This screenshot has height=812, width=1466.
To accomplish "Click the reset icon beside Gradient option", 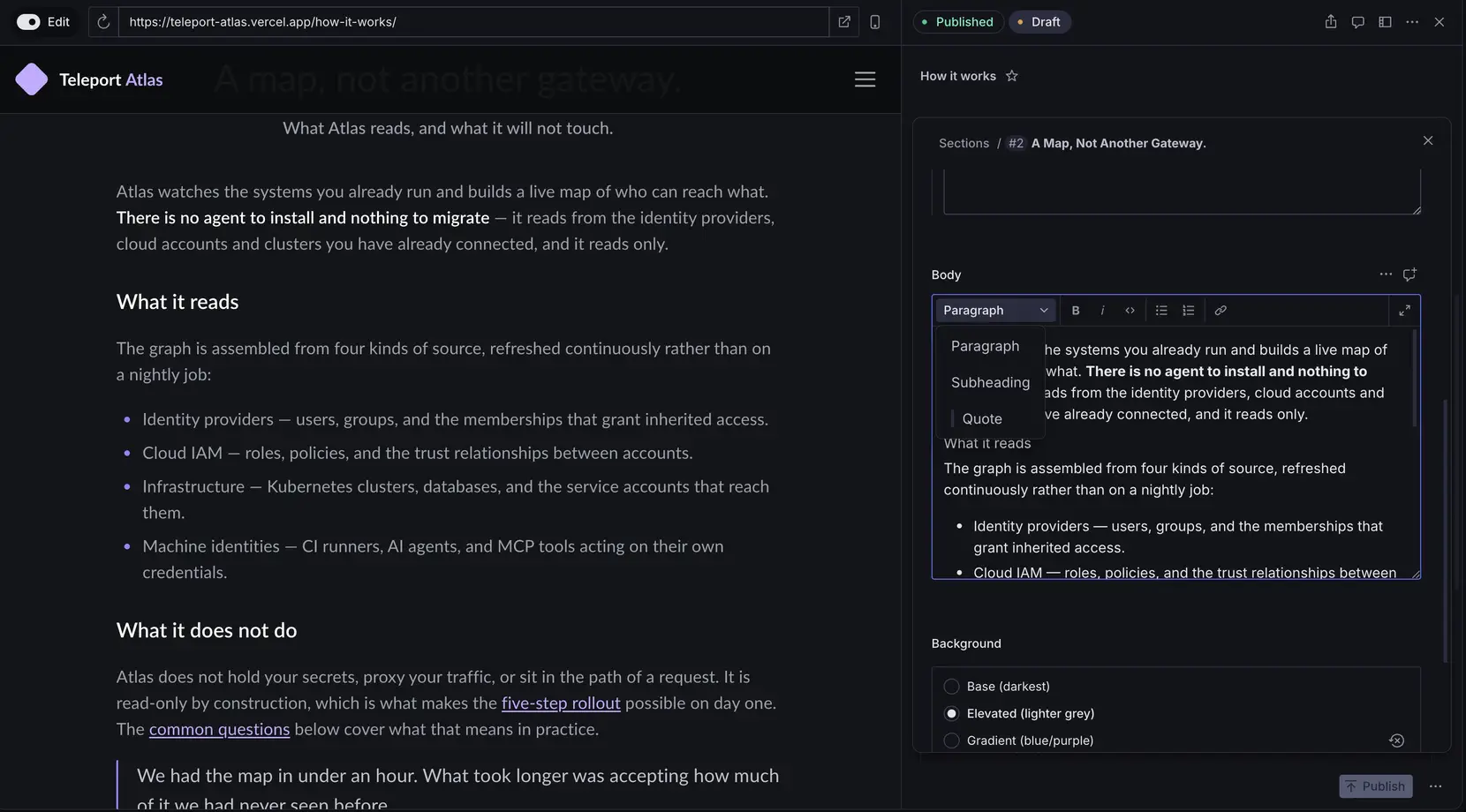I will coord(1396,741).
